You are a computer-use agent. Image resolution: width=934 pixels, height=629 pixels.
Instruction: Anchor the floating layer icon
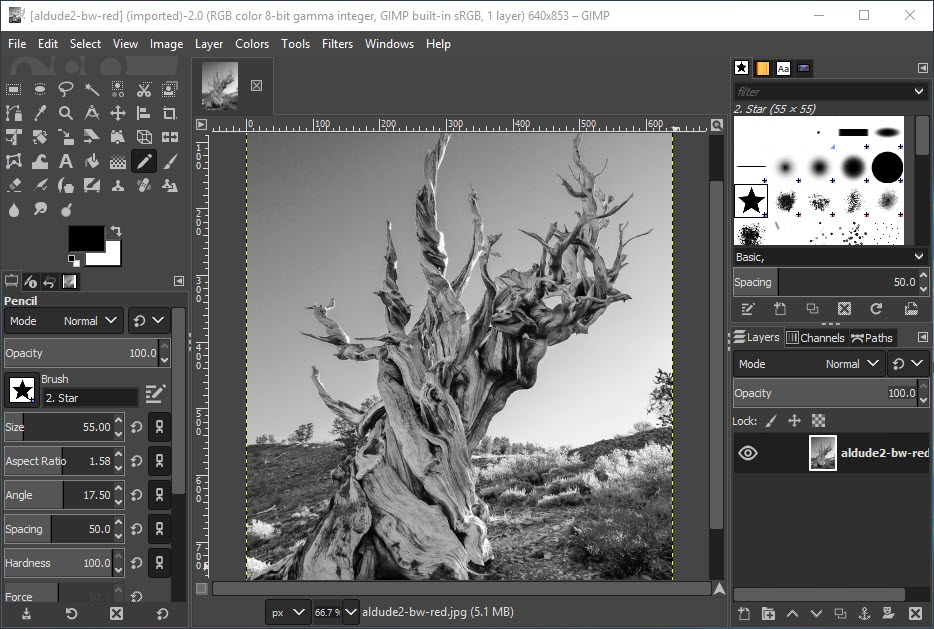pyautogui.click(x=864, y=613)
